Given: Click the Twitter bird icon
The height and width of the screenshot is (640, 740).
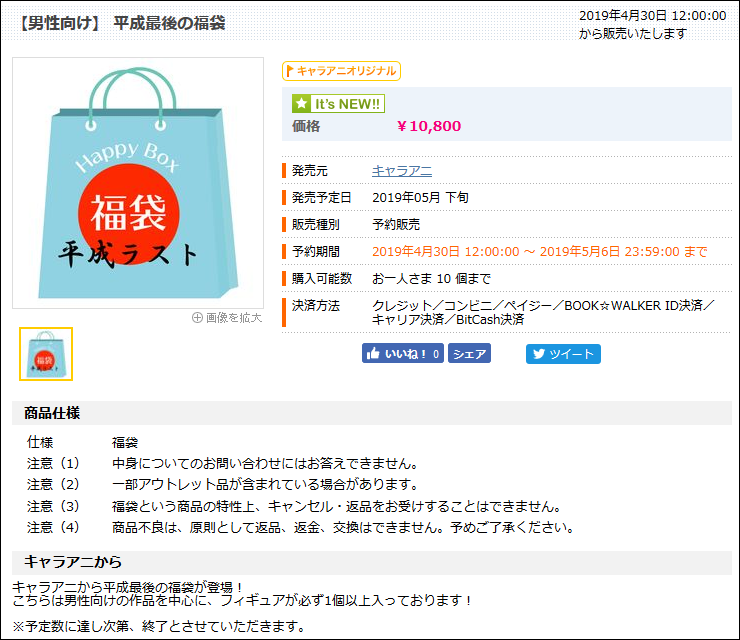Looking at the screenshot, I should [538, 354].
